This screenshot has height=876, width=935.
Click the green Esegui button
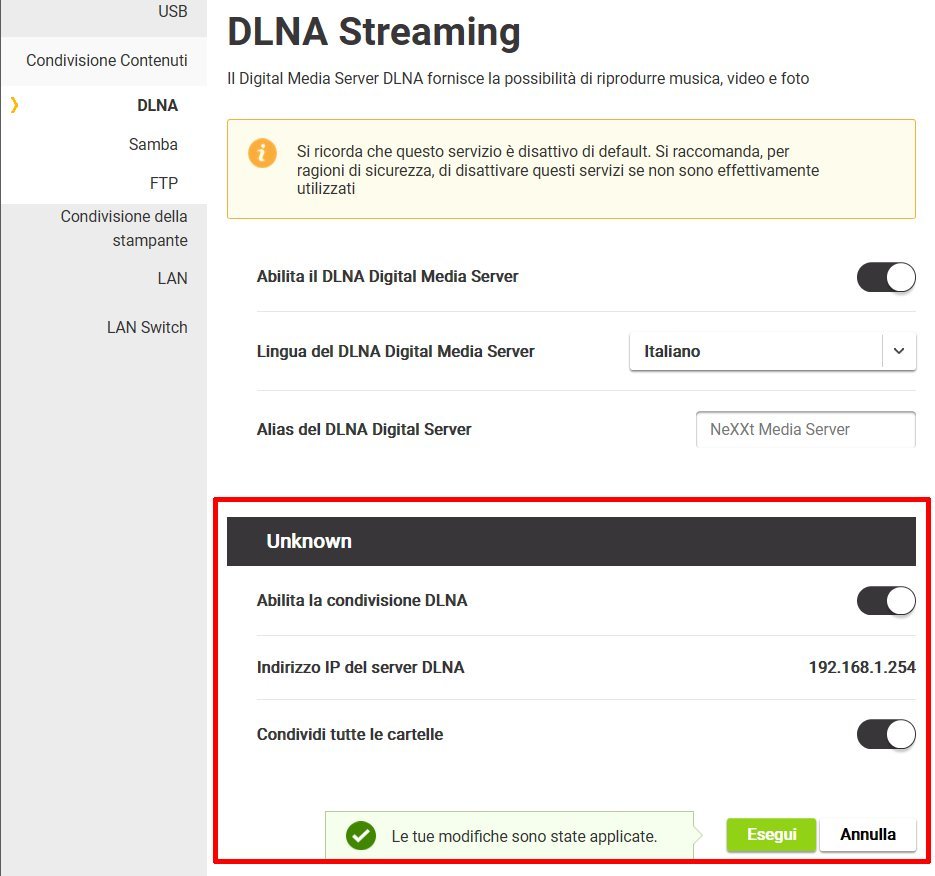(x=771, y=834)
